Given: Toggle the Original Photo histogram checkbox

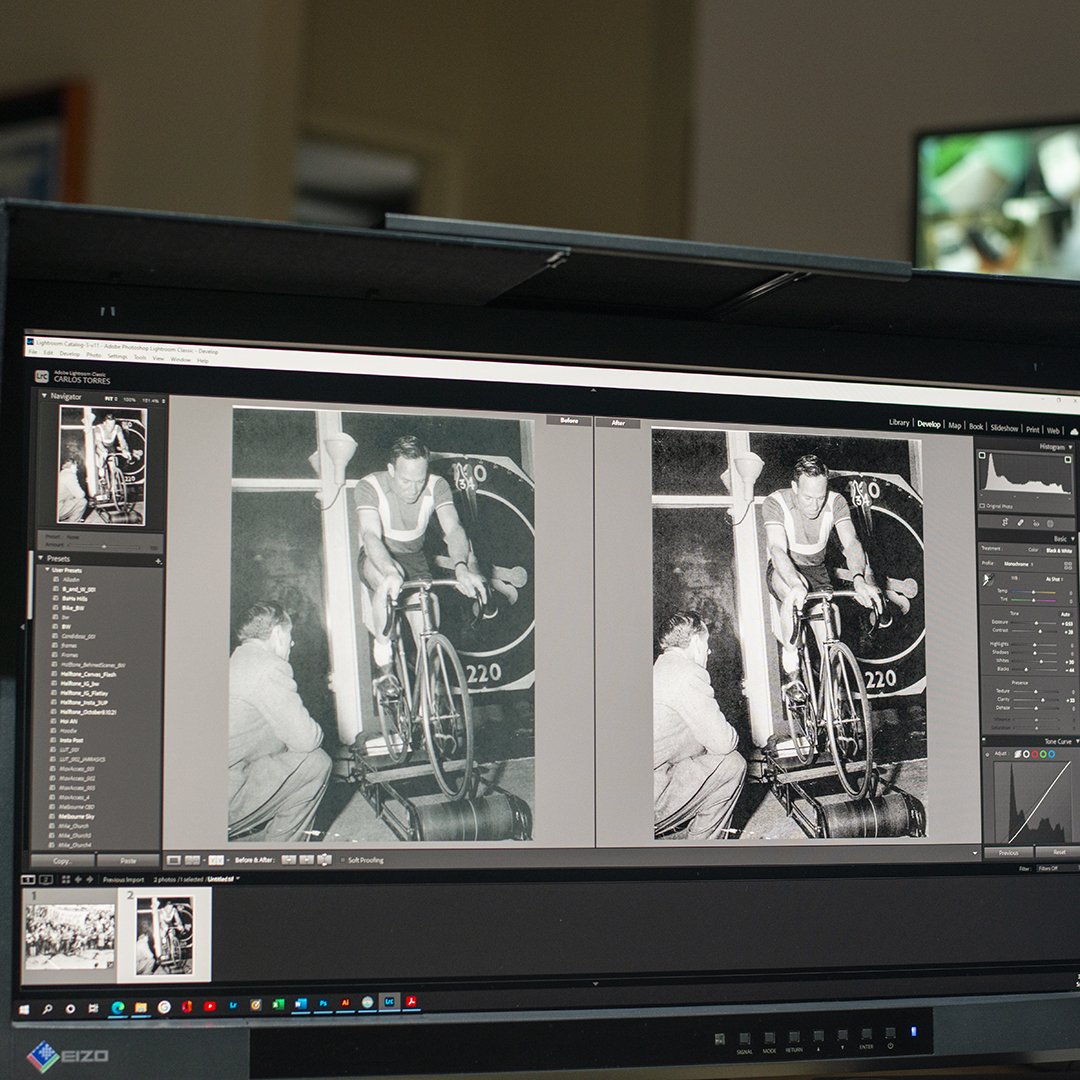Looking at the screenshot, I should pyautogui.click(x=982, y=506).
